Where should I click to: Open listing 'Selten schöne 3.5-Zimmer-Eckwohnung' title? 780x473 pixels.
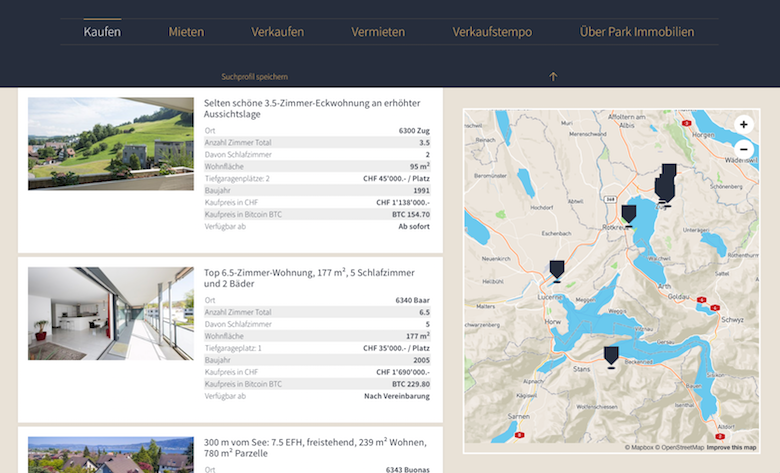(x=312, y=108)
